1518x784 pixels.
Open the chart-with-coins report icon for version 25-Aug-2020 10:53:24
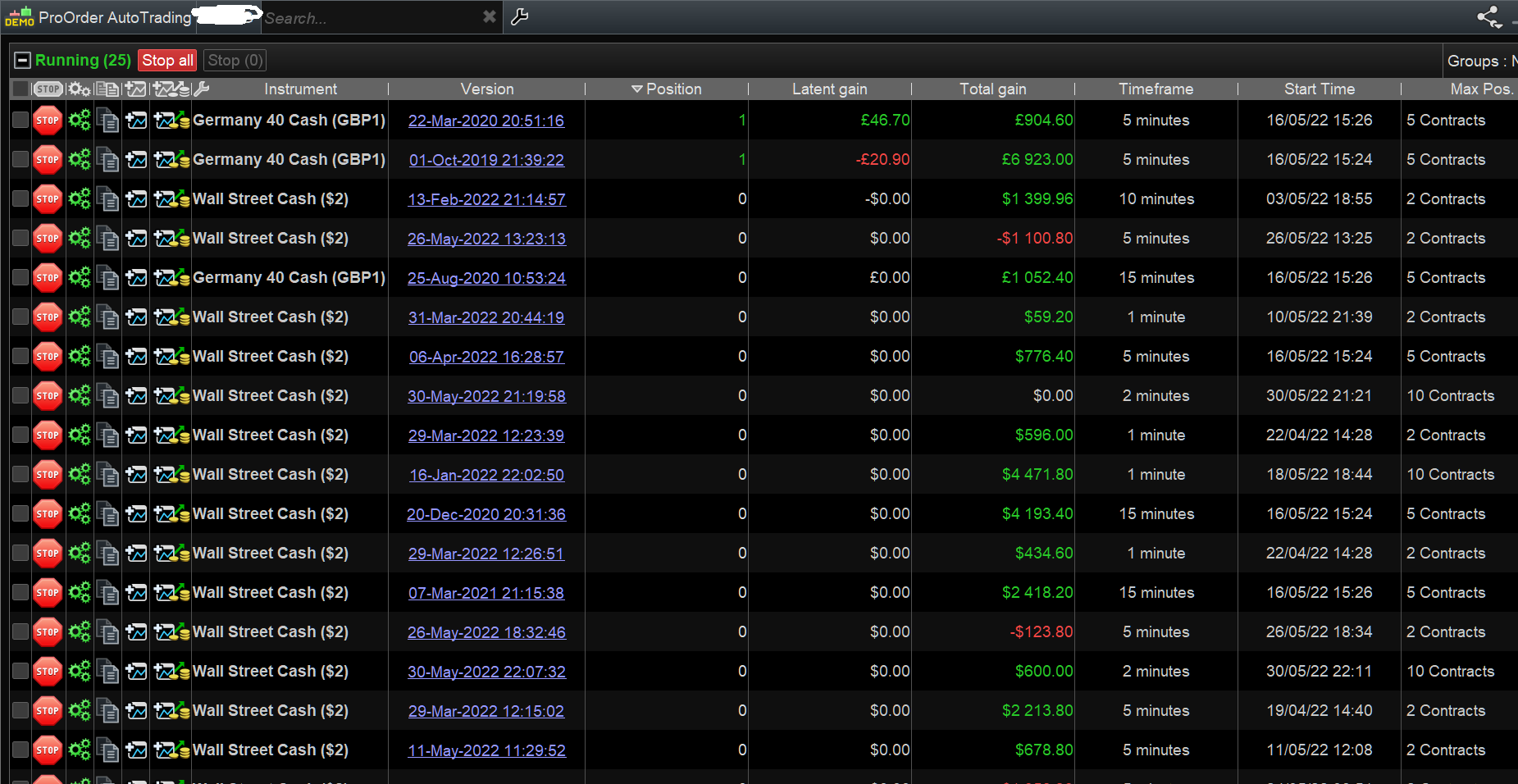coord(171,278)
